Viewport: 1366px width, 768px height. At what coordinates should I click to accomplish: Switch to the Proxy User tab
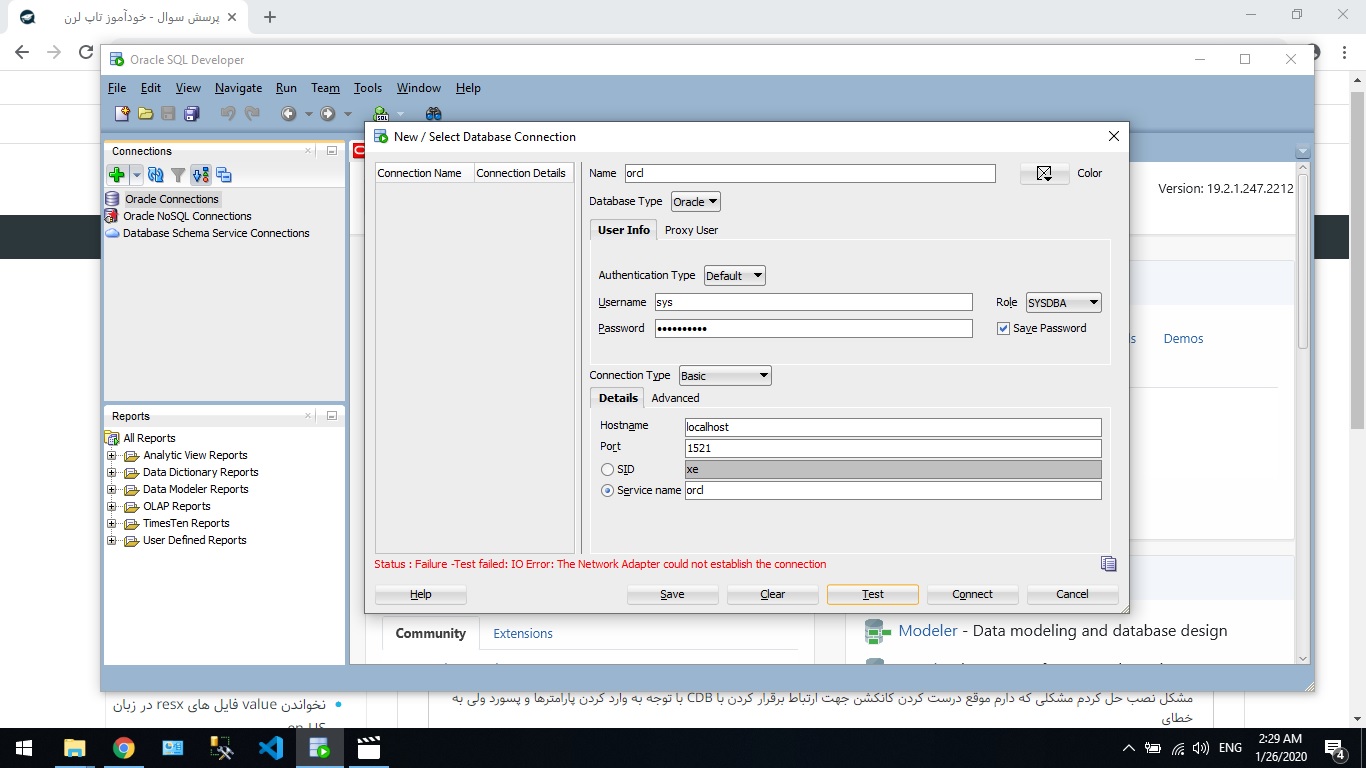691,230
